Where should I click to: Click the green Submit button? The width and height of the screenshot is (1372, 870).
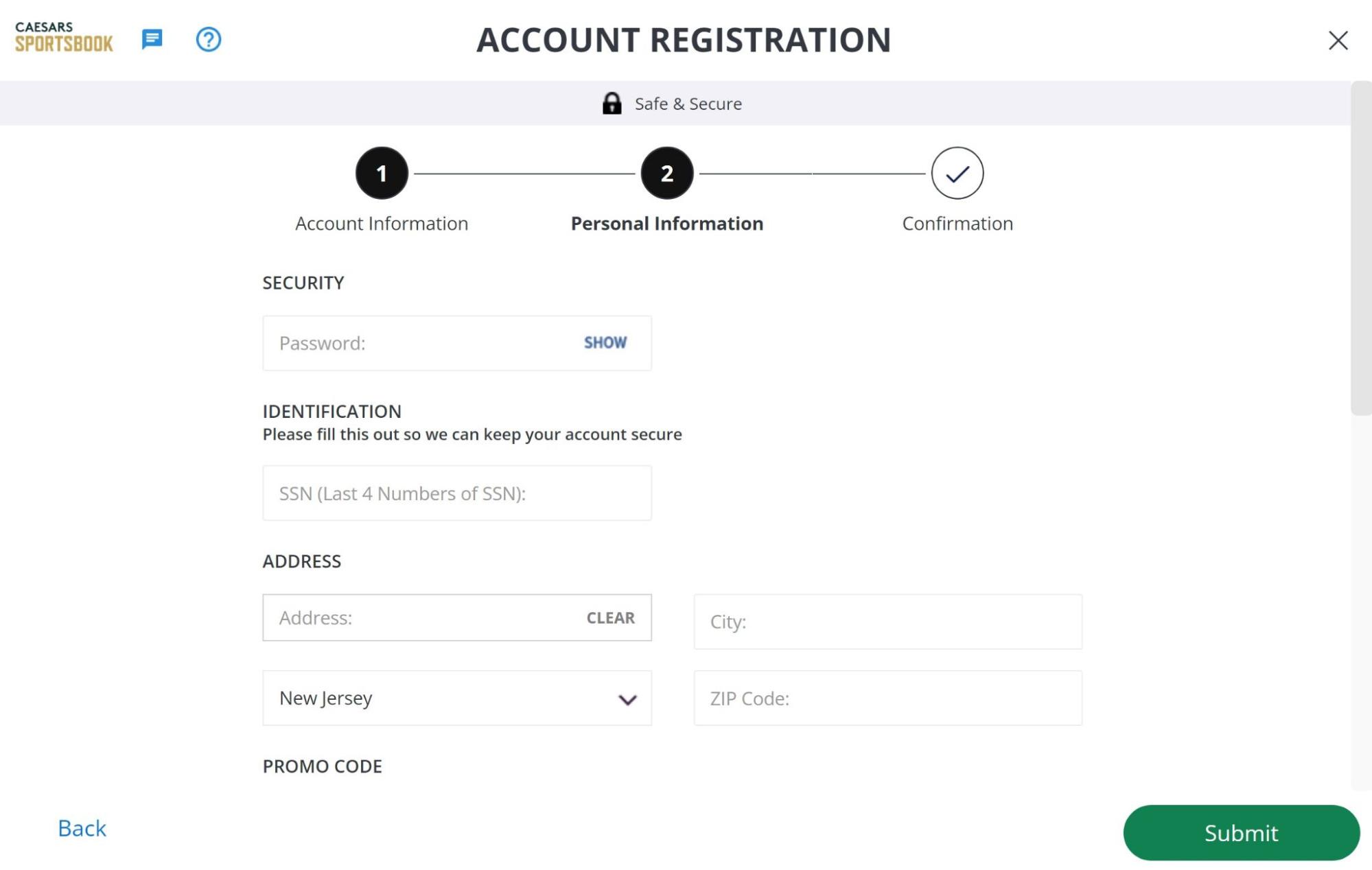pyautogui.click(x=1241, y=832)
